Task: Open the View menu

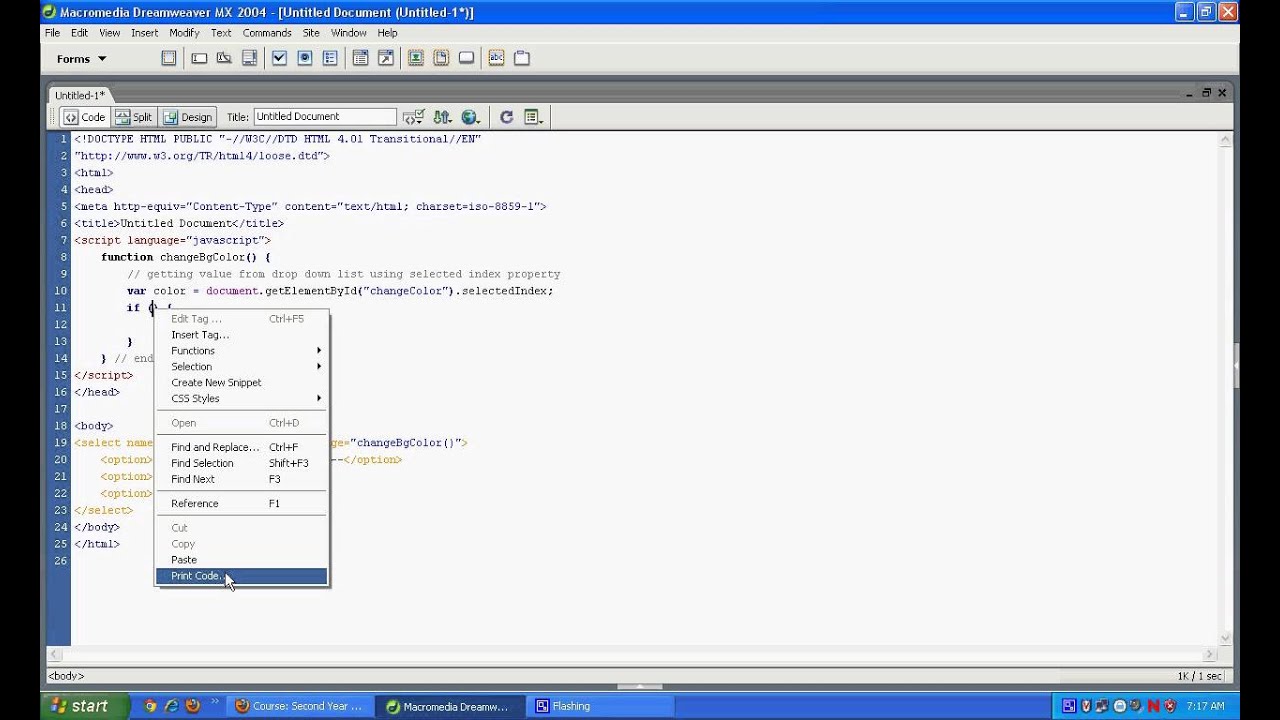Action: pos(109,33)
